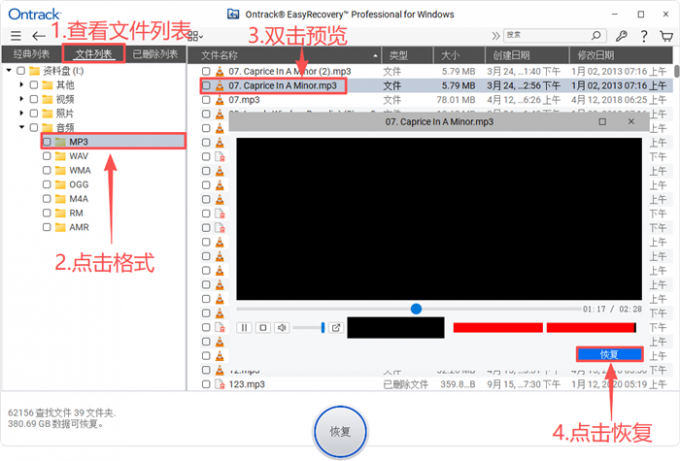
Task: Open preview in external player icon
Action: tap(336, 327)
